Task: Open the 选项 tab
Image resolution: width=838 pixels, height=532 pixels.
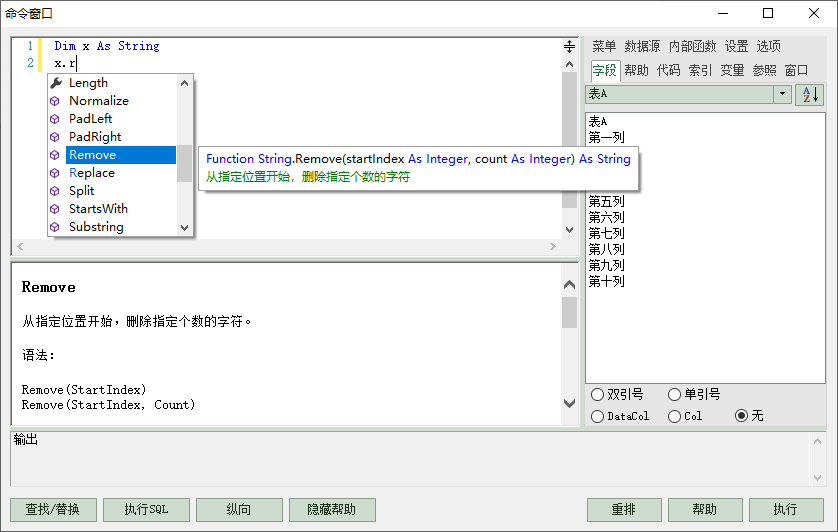Action: pos(769,47)
